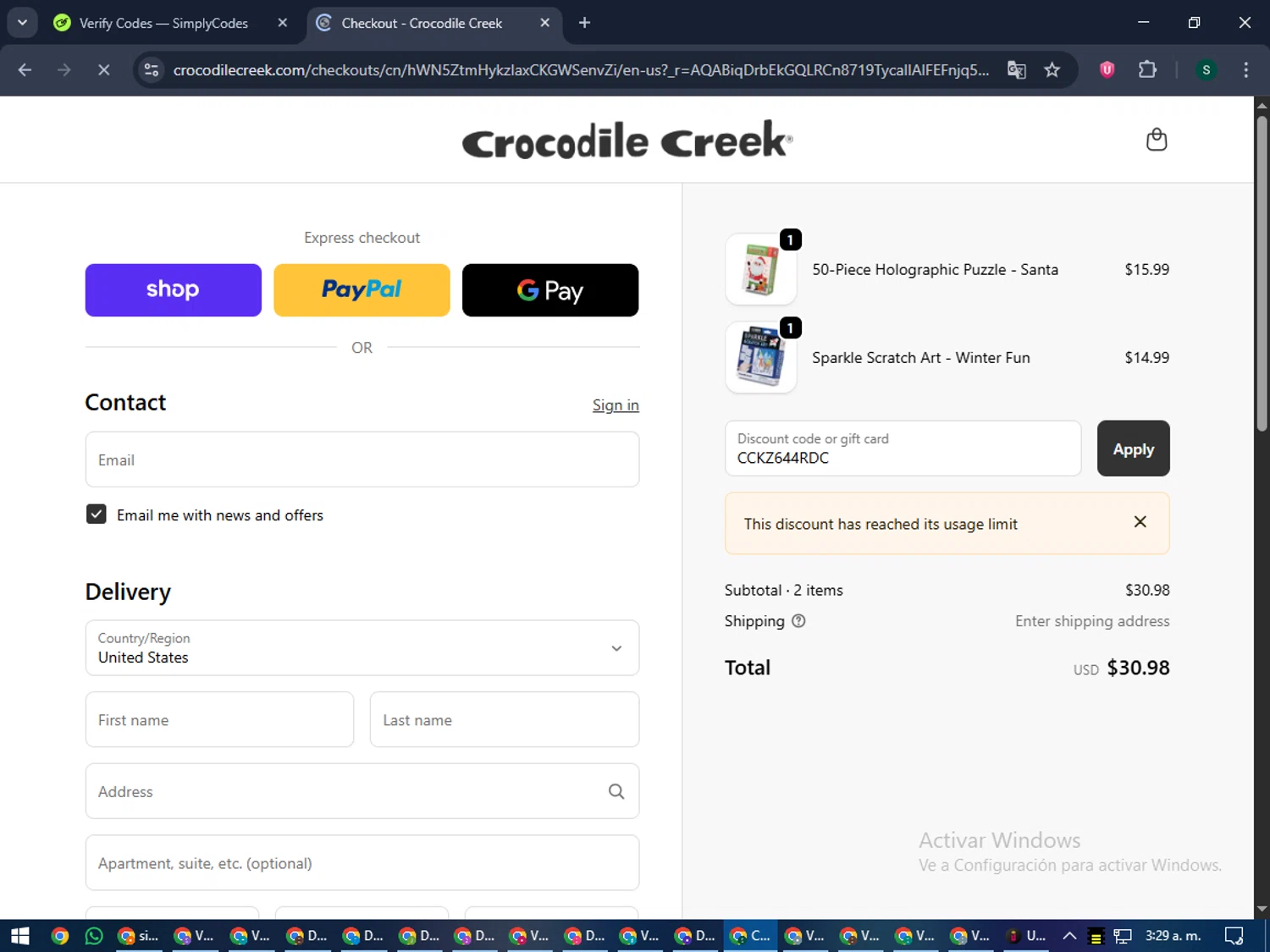Screen dimensions: 1270x952
Task: Click the Discount code or gift card field
Action: pyautogui.click(x=903, y=448)
